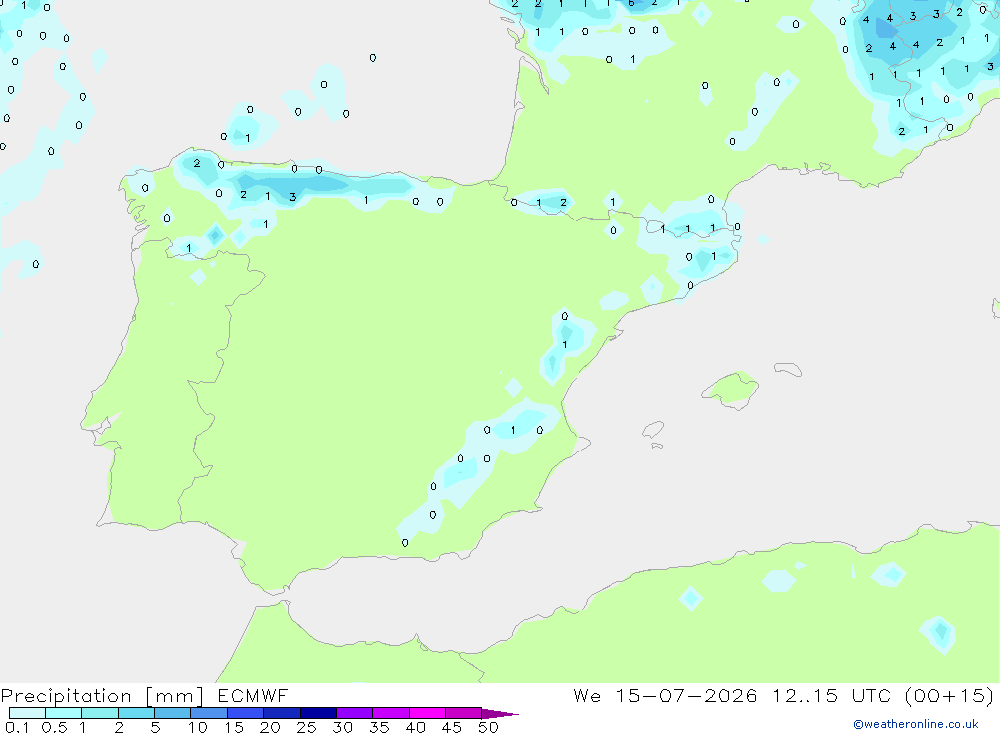
Task: Choose the 40–45 mm magenta legend swatch
Action: point(427,713)
